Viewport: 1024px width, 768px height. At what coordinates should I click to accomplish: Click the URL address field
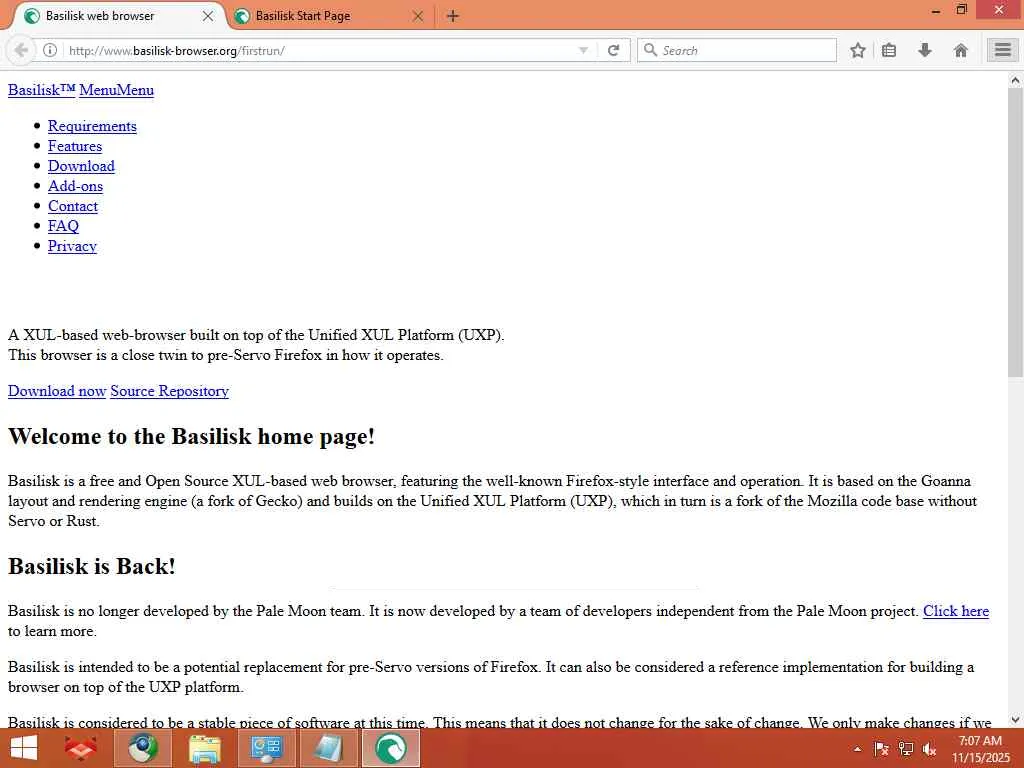[x=320, y=50]
